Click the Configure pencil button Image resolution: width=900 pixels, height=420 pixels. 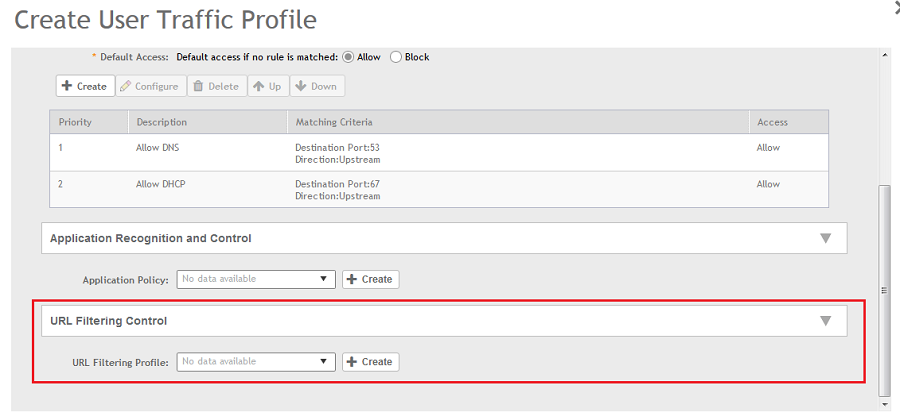(149, 86)
